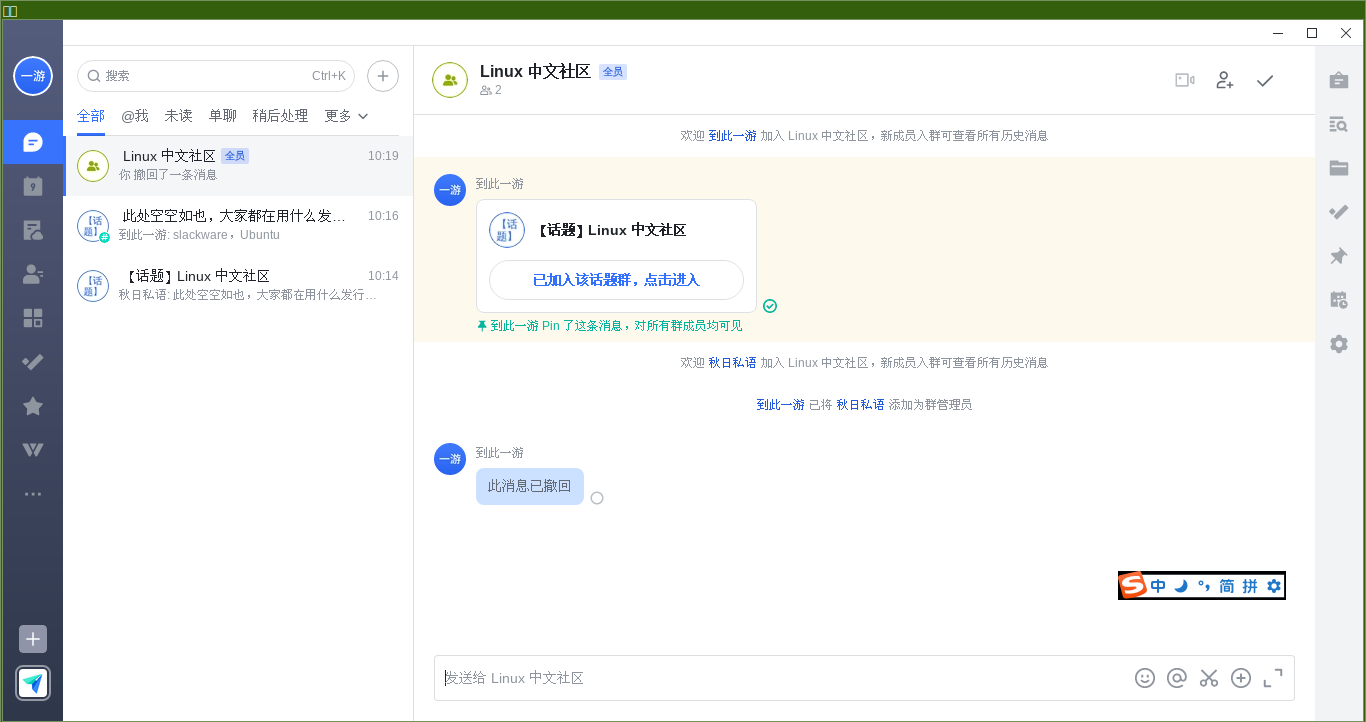Switch to the 未读 tab
This screenshot has width=1366, height=722.
pyautogui.click(x=178, y=116)
